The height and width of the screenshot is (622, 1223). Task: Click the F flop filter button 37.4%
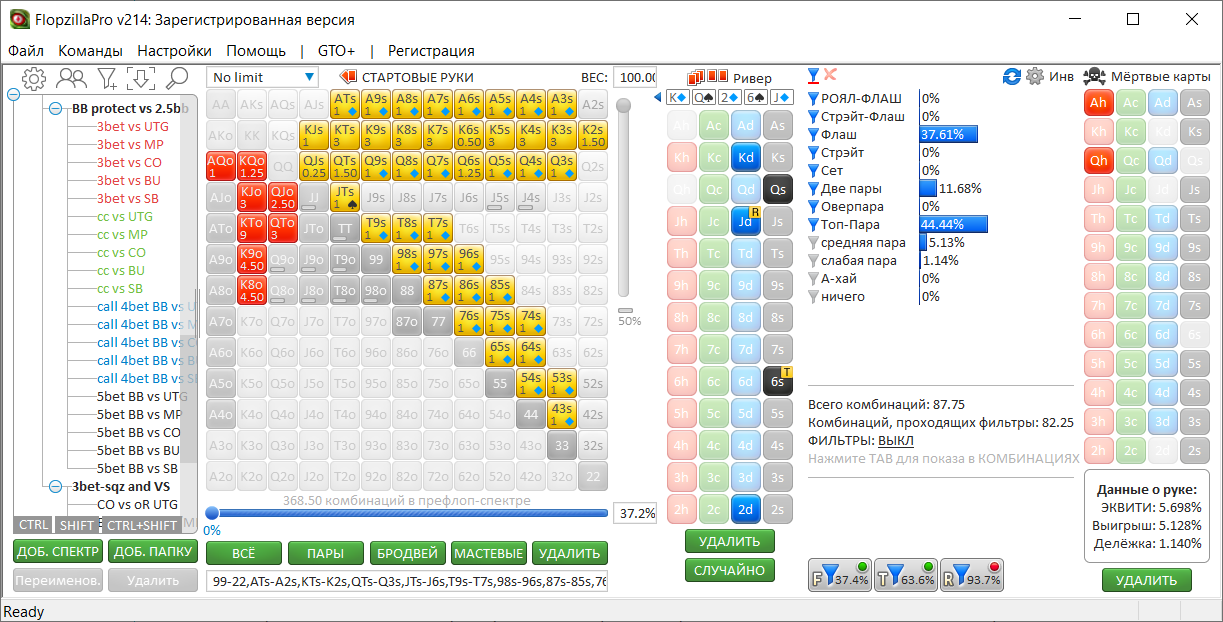pyautogui.click(x=839, y=576)
